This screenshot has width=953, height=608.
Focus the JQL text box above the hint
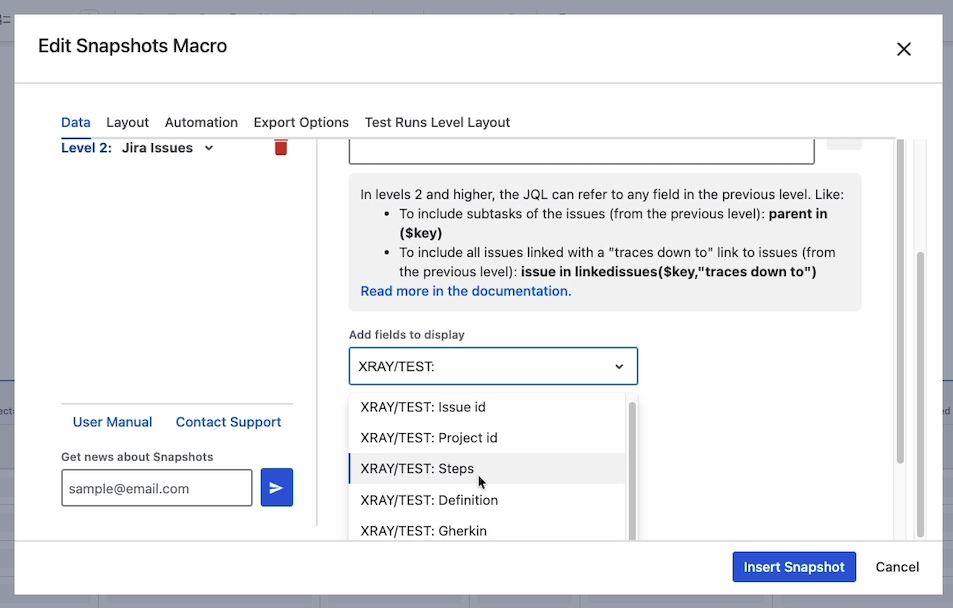582,151
